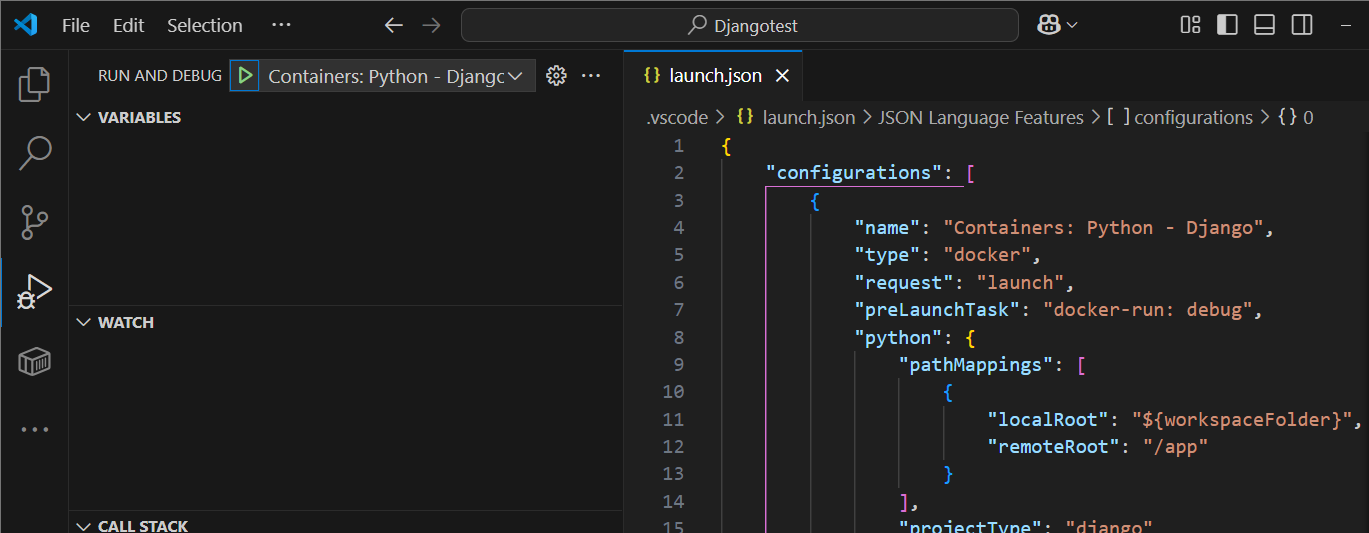The image size is (1369, 533).
Task: Open the File menu
Action: (75, 25)
